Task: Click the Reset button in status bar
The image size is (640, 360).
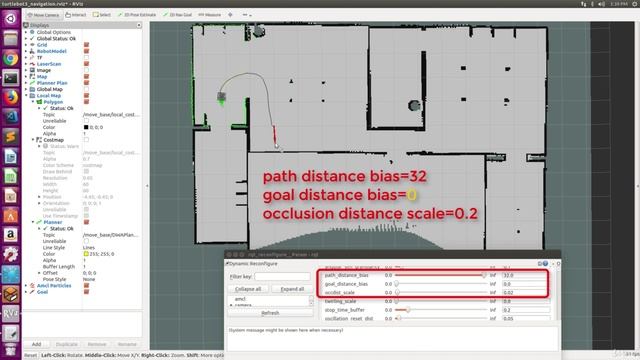Action: pyautogui.click(x=30, y=356)
